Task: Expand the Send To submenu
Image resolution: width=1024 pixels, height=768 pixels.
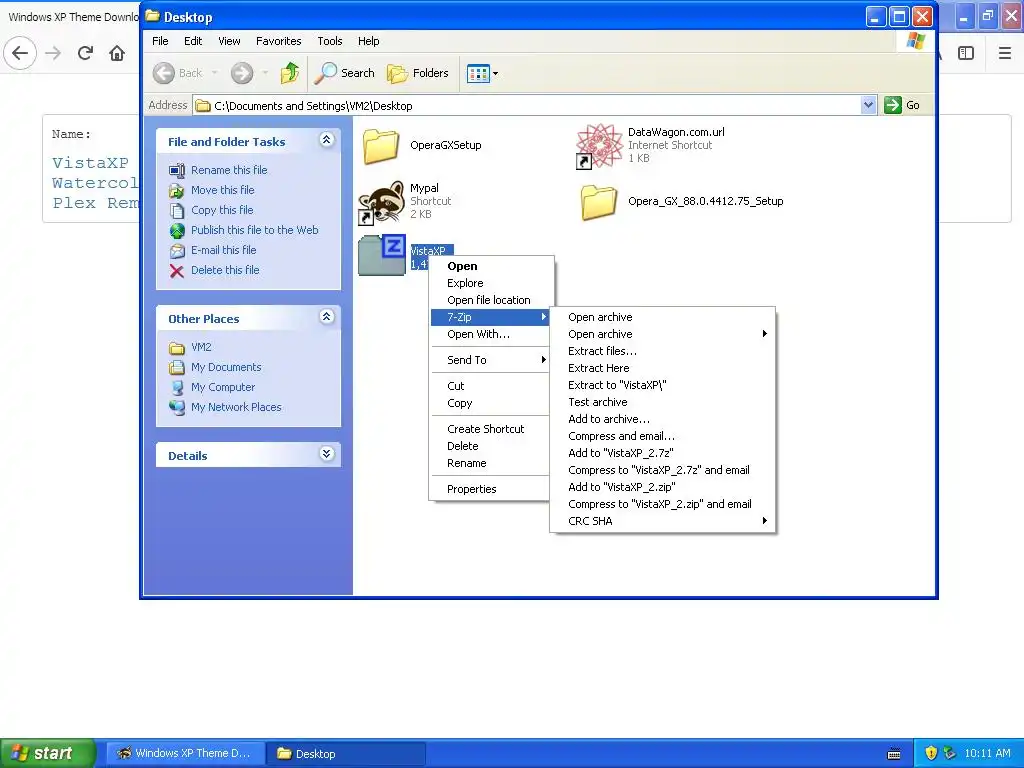Action: point(490,360)
